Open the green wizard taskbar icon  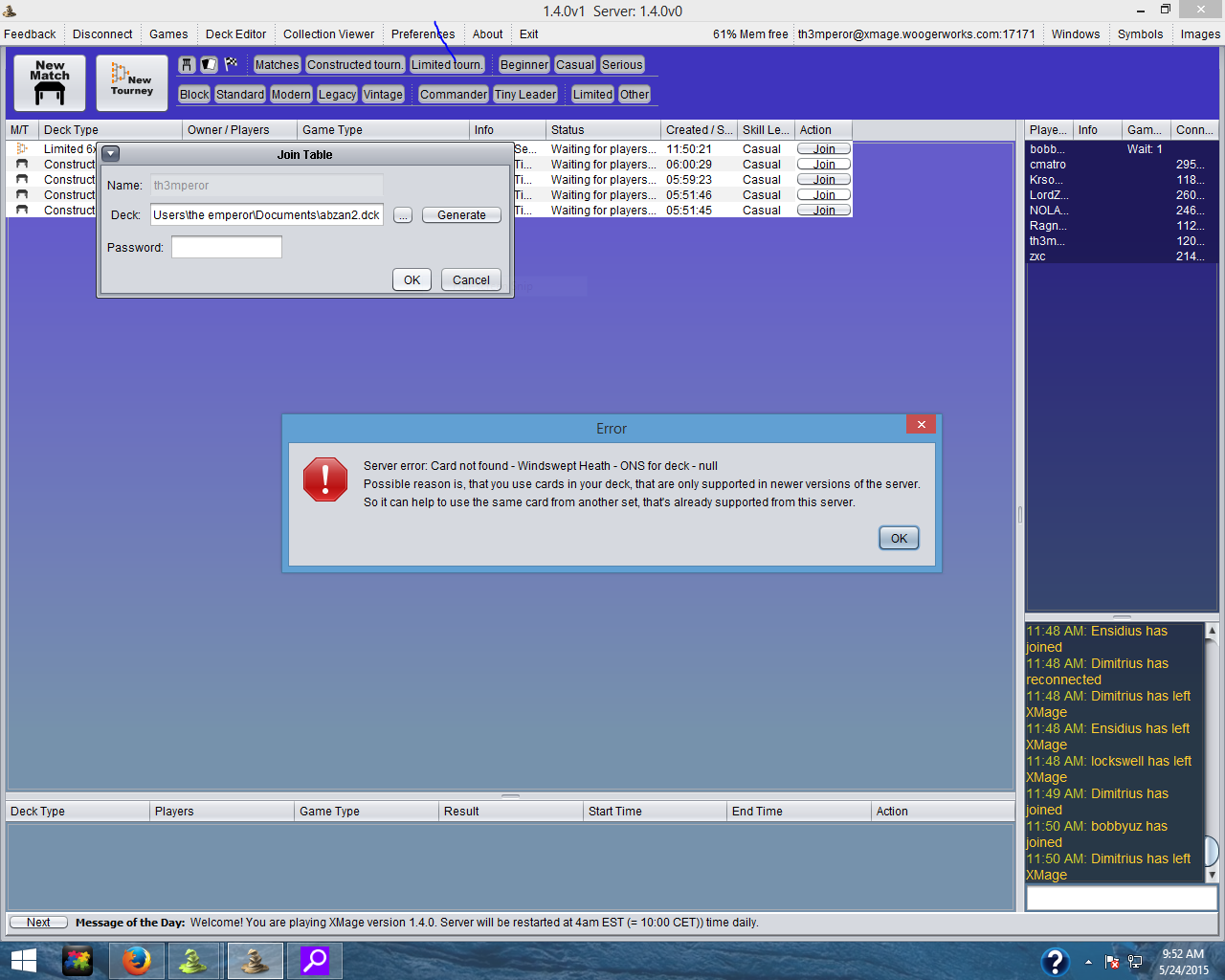(194, 961)
